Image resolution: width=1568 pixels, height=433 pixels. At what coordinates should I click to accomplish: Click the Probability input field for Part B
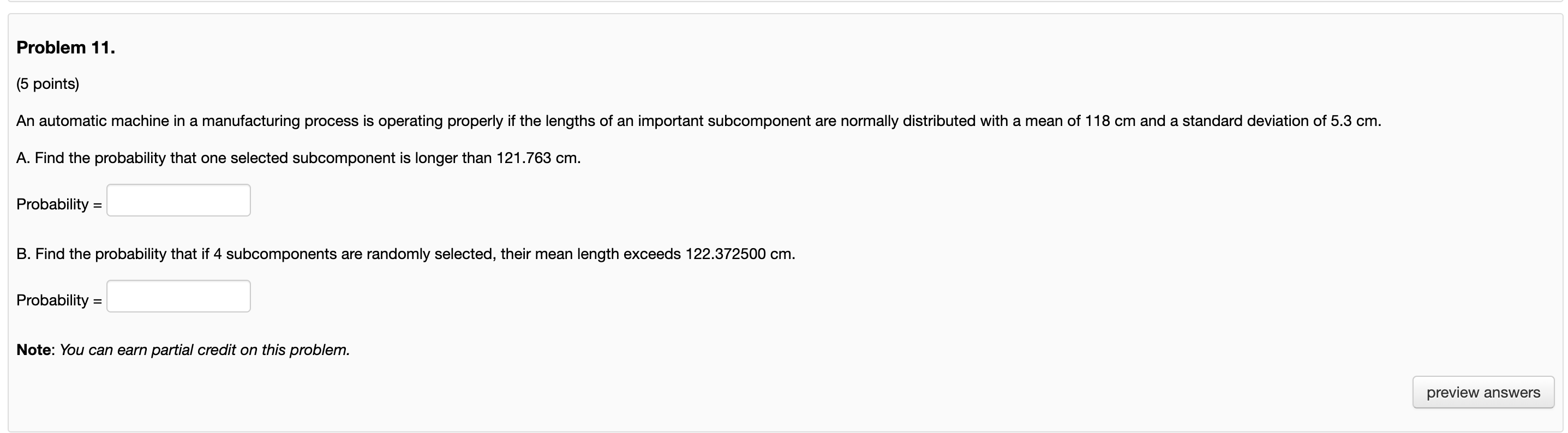(x=178, y=296)
